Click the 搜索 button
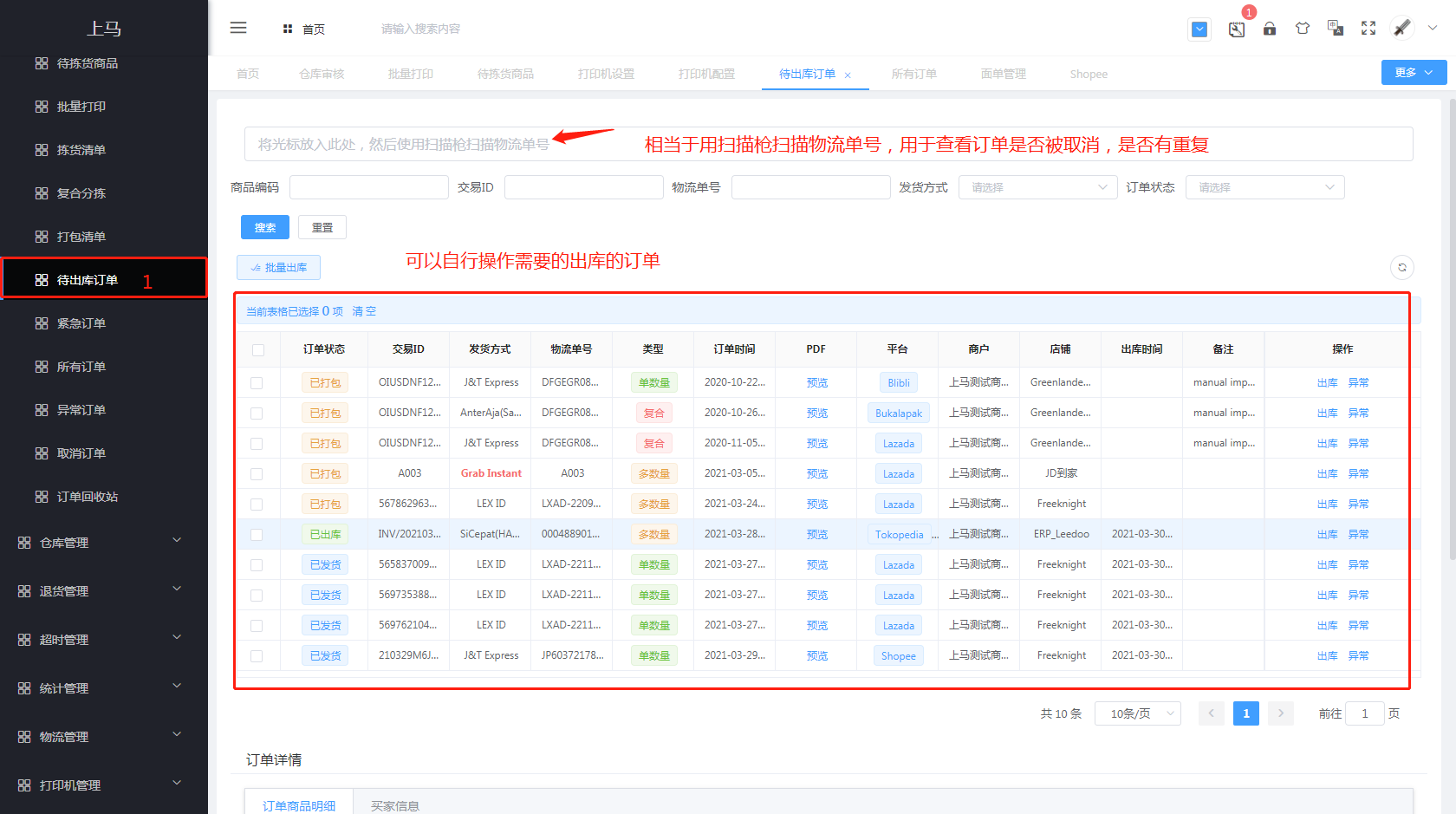This screenshot has width=1456, height=814. [265, 227]
